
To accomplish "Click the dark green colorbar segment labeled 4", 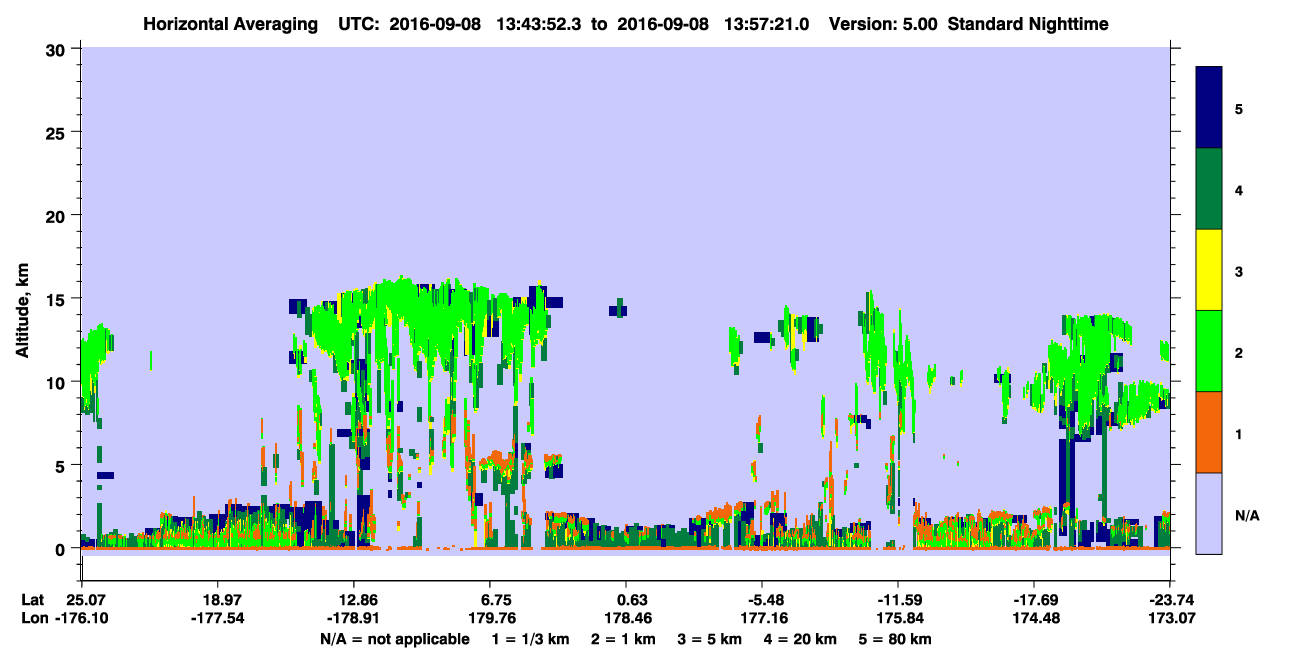I will pos(1209,189).
